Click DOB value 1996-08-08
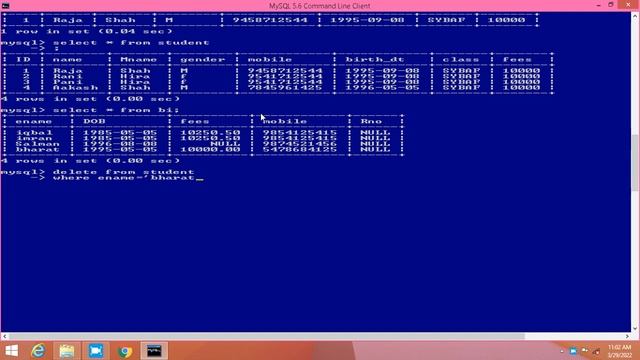 point(120,144)
